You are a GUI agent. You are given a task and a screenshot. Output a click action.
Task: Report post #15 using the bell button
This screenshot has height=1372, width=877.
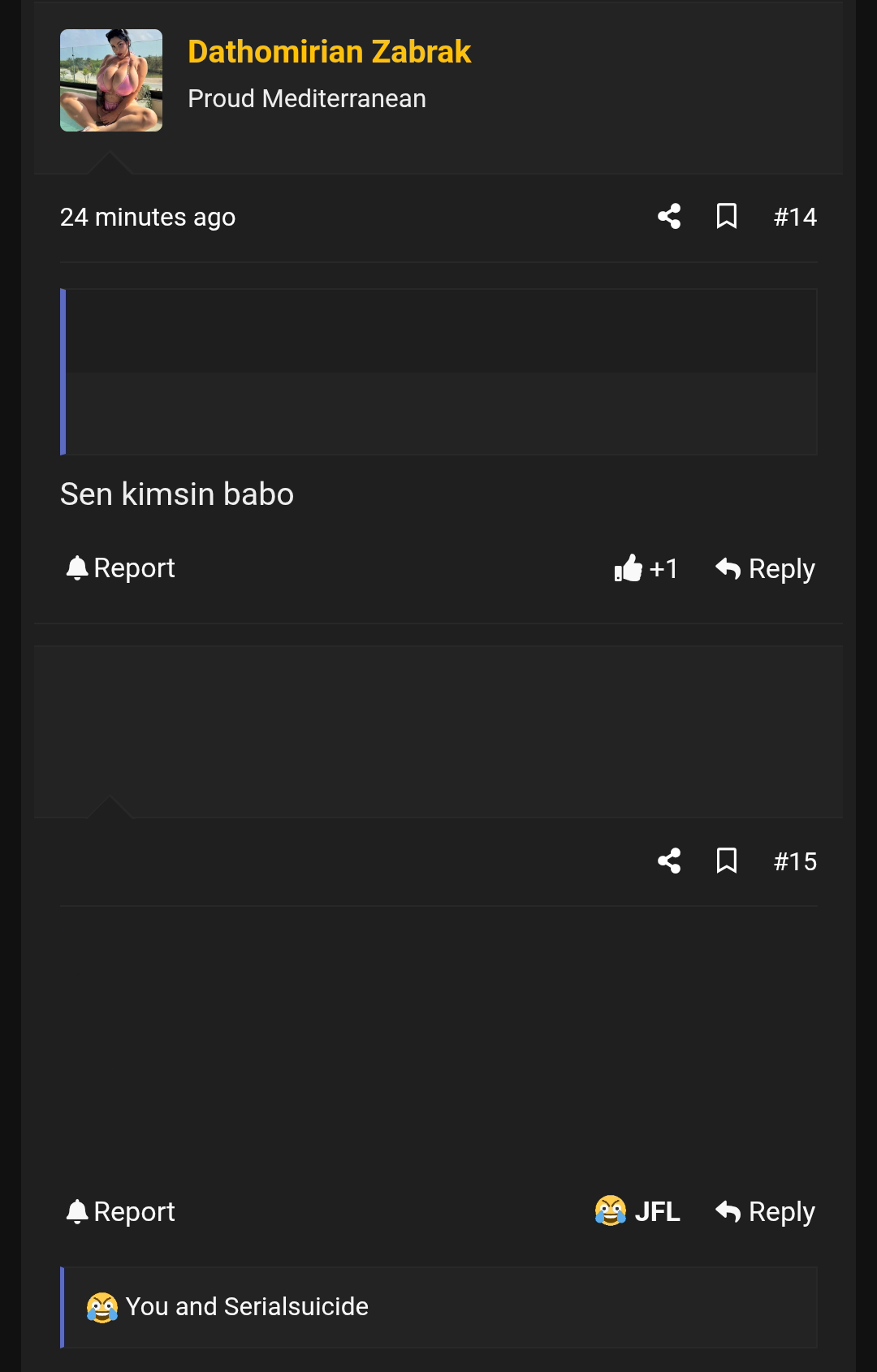[120, 1211]
